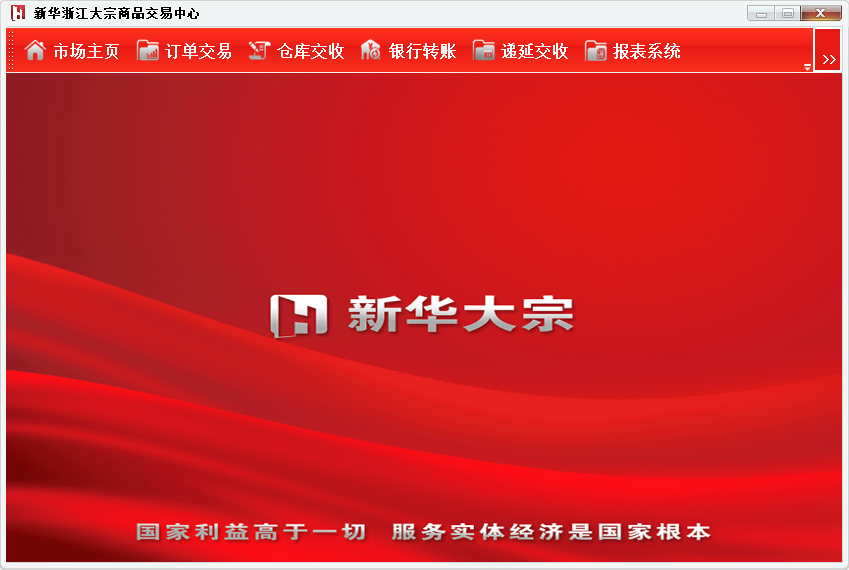Image resolution: width=849 pixels, height=570 pixels.
Task: Choose the 递延交收 menu item
Action: (534, 51)
